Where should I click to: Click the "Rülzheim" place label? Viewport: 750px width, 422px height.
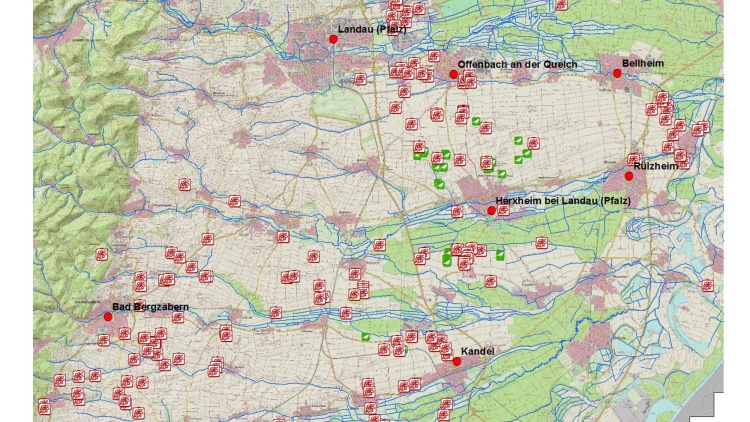pyautogui.click(x=656, y=166)
